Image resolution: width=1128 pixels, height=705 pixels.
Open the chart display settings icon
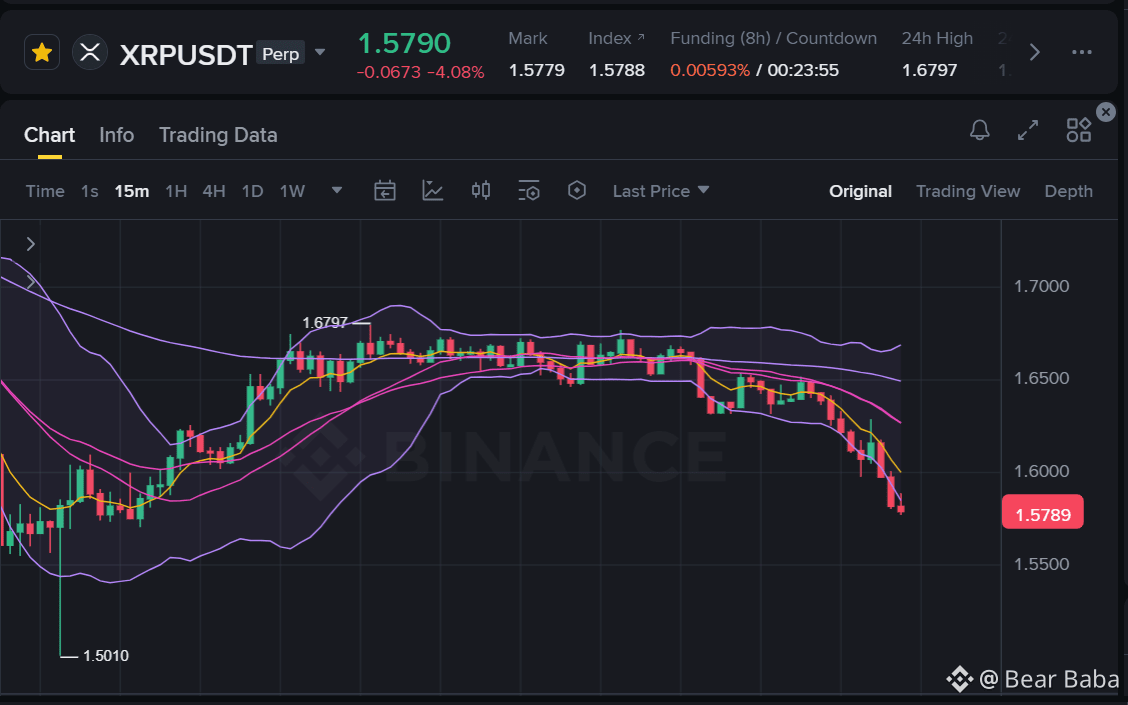coord(529,191)
